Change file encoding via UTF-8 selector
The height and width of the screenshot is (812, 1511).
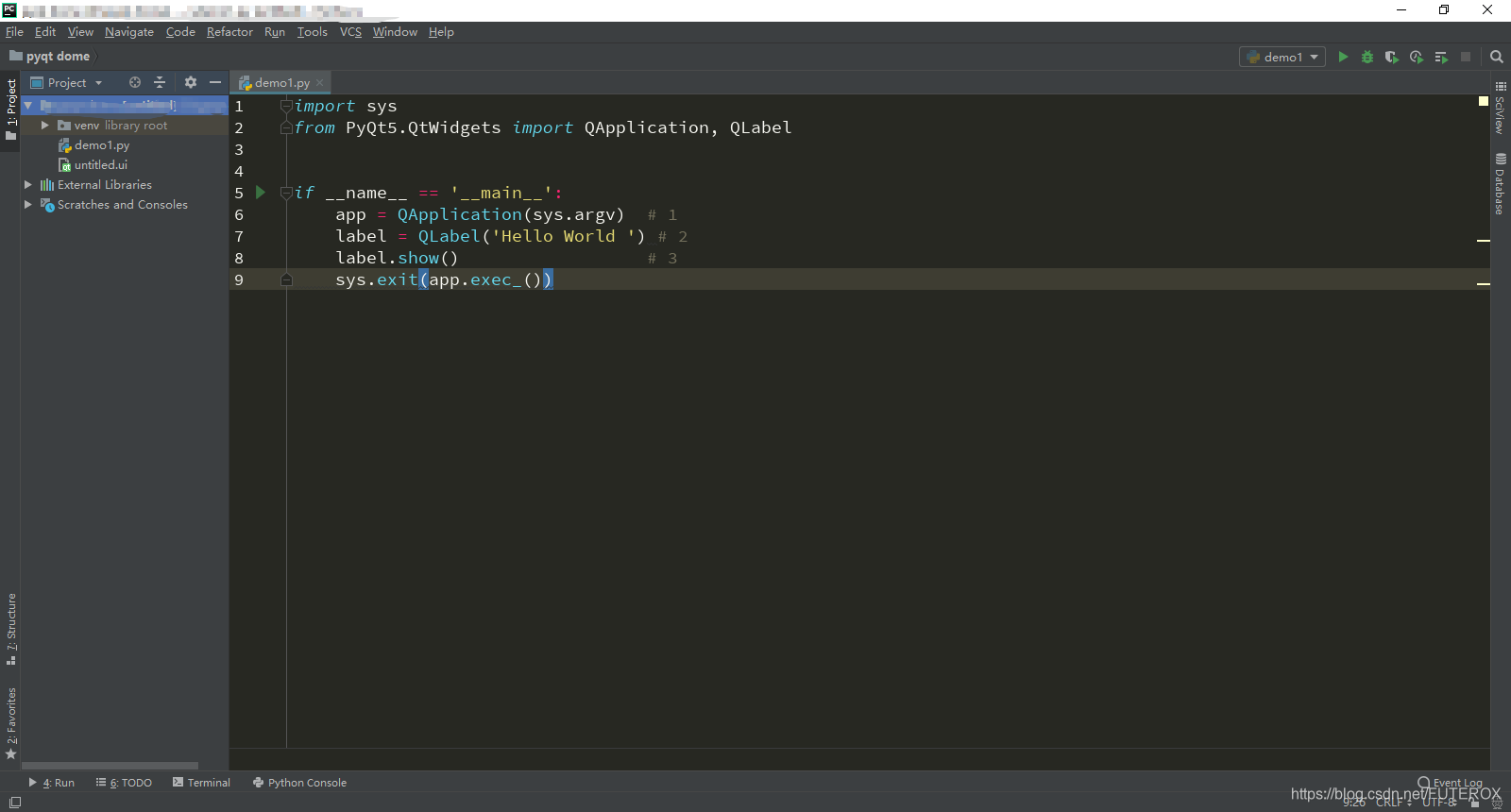click(x=1442, y=803)
